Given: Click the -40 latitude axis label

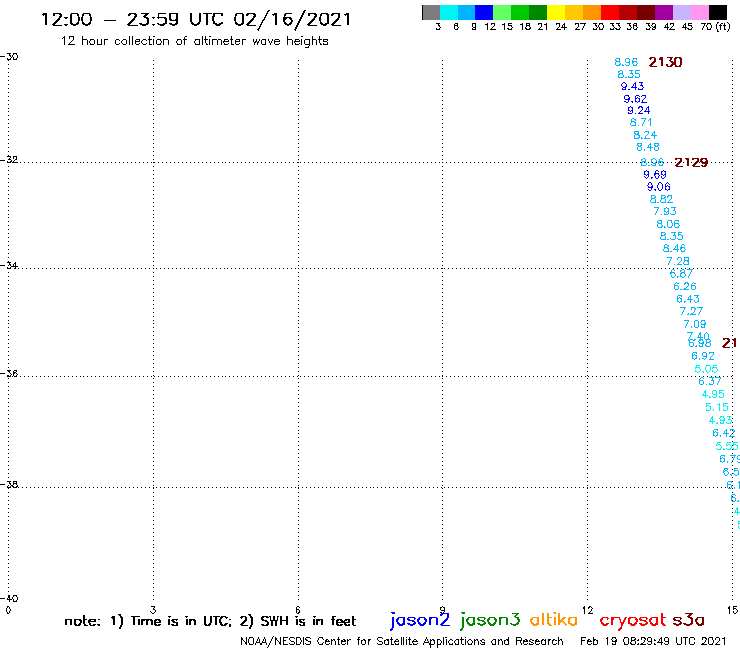Looking at the screenshot, I should (9, 599).
